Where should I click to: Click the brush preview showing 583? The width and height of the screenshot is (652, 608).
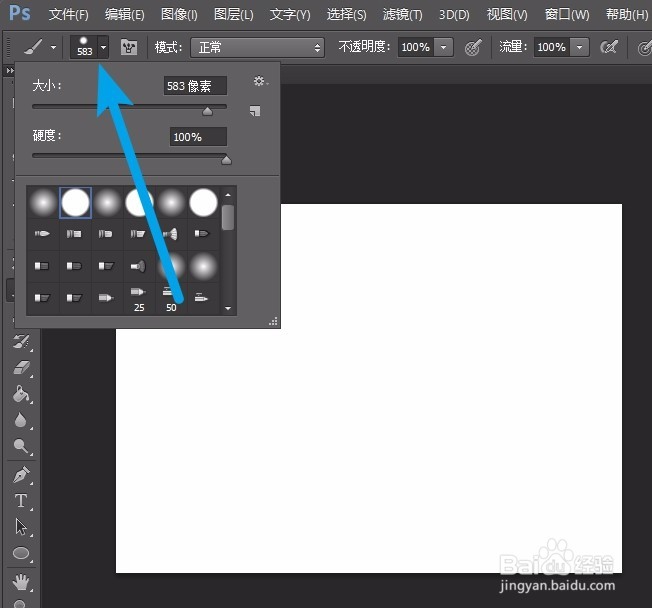(84, 47)
